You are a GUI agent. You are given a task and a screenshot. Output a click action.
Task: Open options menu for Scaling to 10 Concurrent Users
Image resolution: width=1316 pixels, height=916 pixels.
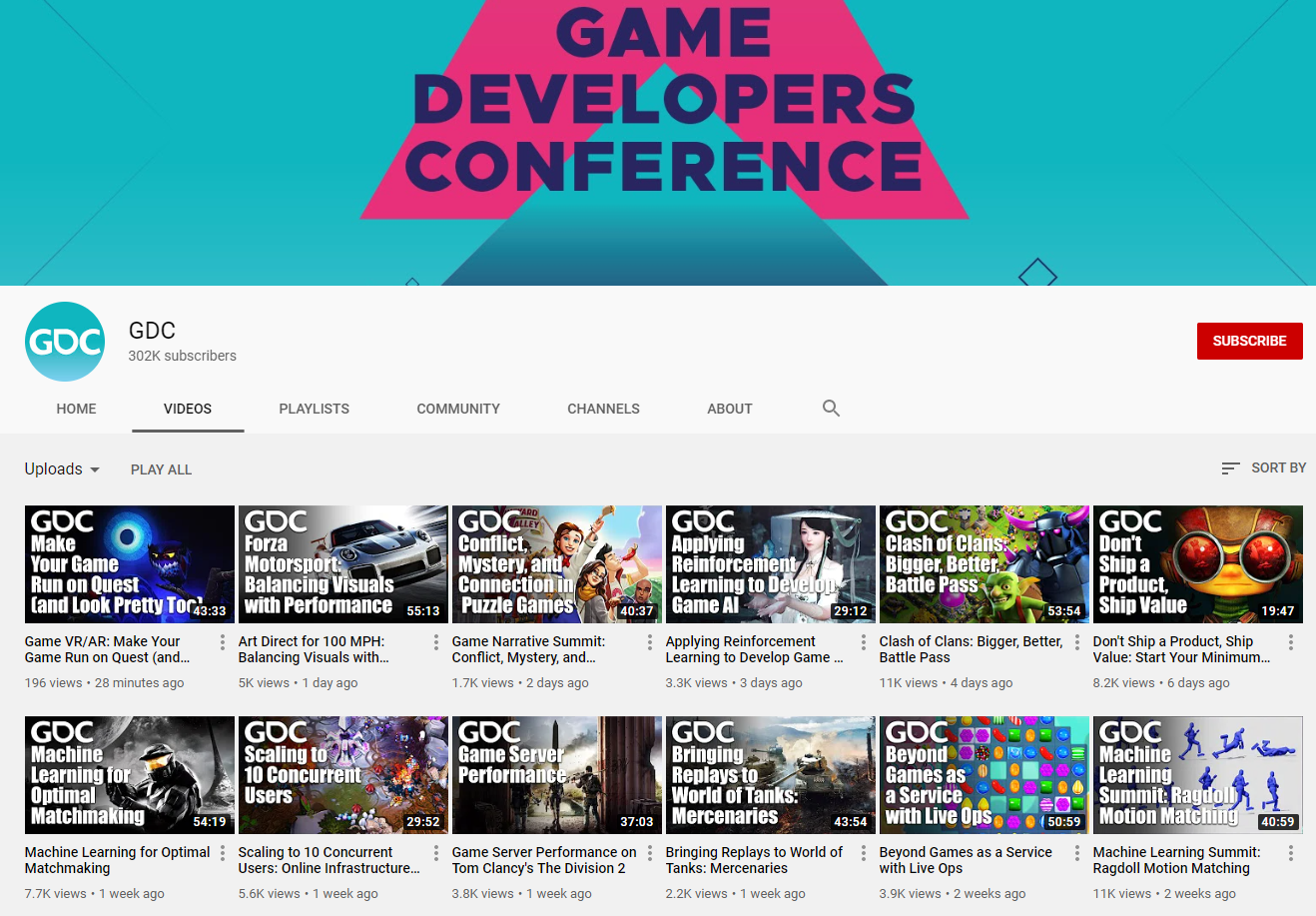pos(436,853)
